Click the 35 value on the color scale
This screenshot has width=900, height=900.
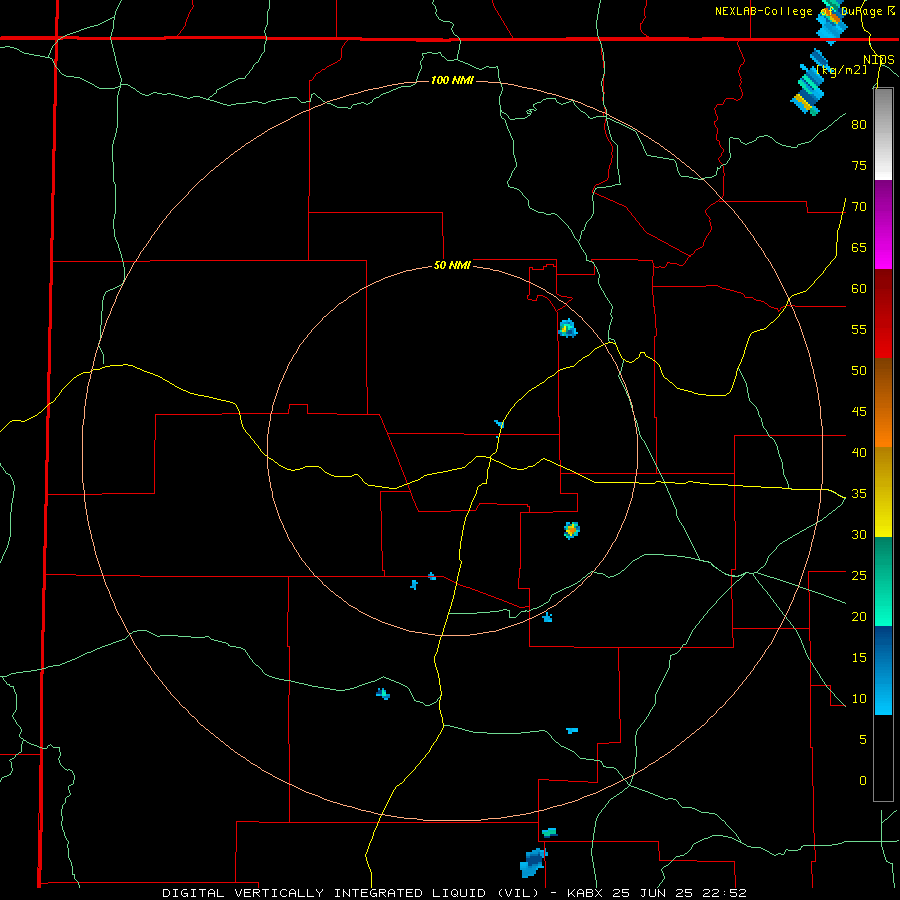click(x=859, y=494)
